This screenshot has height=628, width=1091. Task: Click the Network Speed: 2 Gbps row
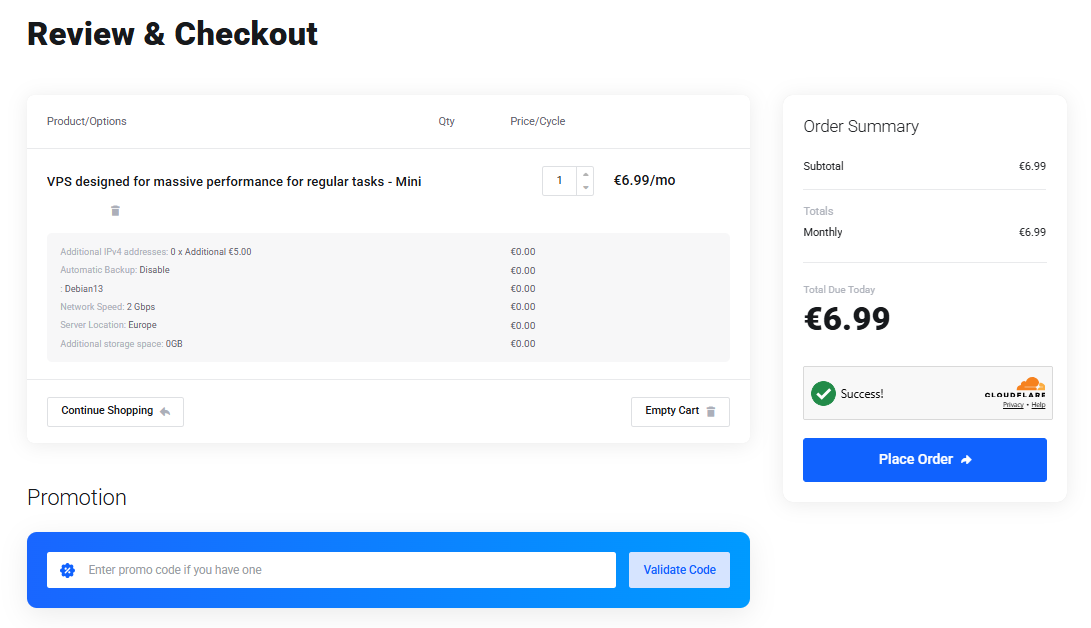(108, 307)
